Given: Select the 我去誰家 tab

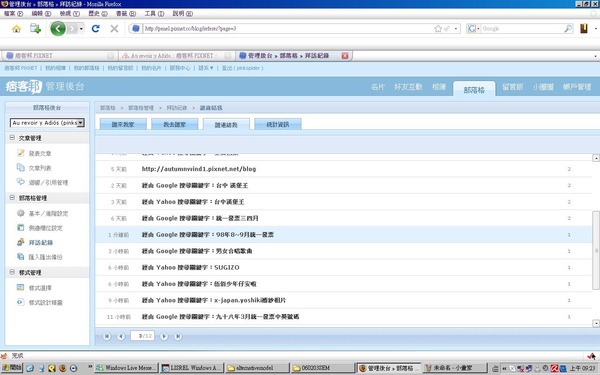Looking at the screenshot, I should pyautogui.click(x=174, y=124).
